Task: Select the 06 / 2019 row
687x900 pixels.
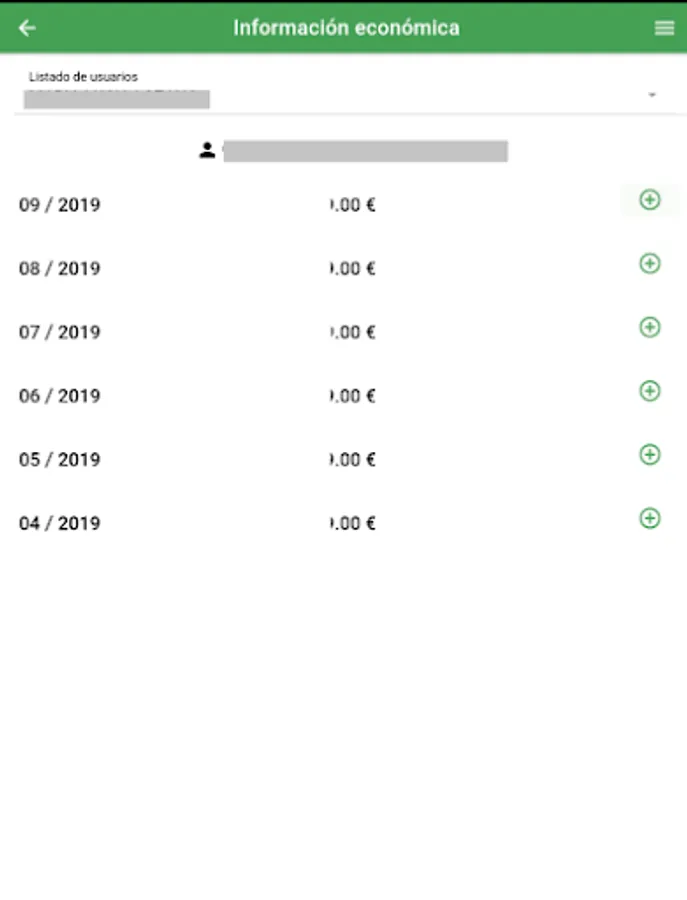Action: tap(343, 395)
